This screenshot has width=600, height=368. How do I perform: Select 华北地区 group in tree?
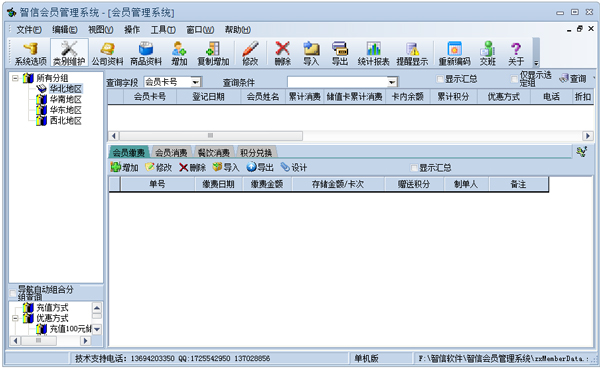[x=65, y=89]
